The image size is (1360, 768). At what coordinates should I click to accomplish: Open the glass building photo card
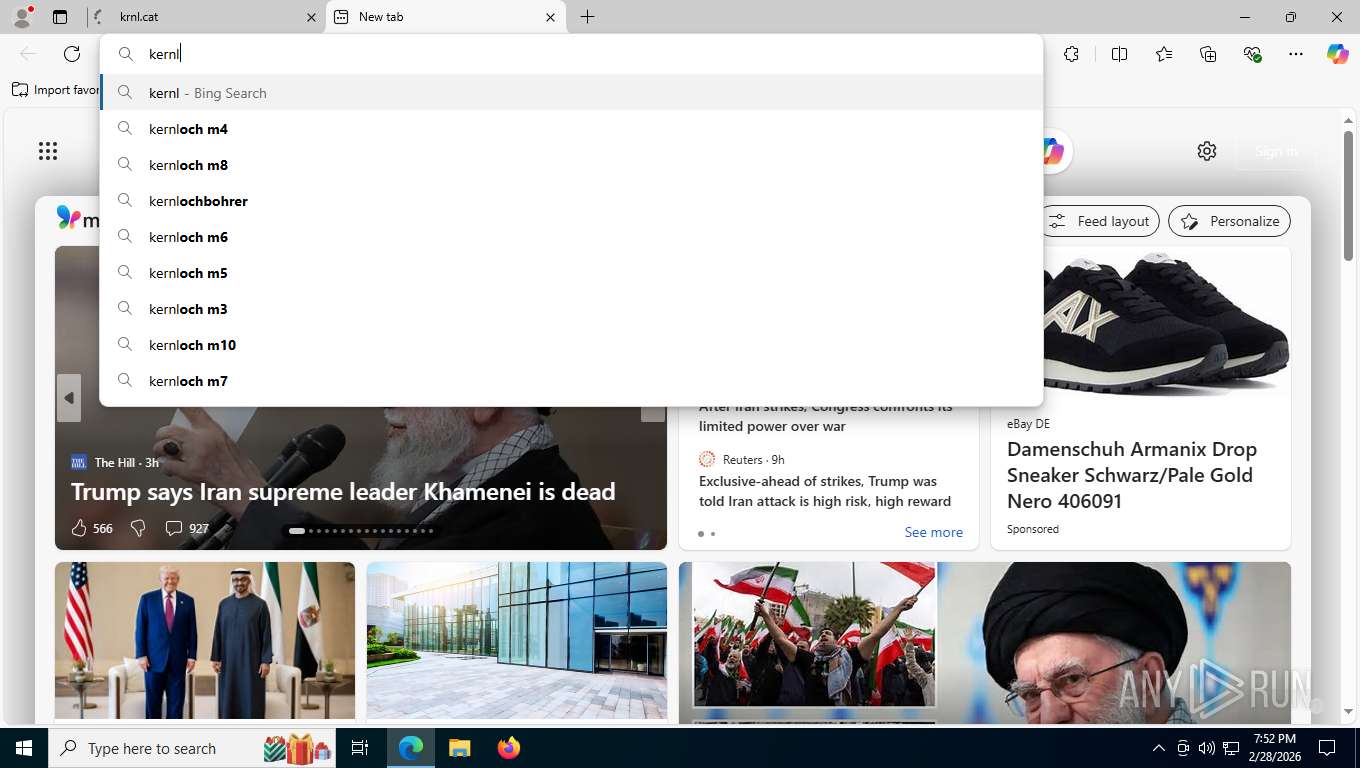click(x=517, y=640)
